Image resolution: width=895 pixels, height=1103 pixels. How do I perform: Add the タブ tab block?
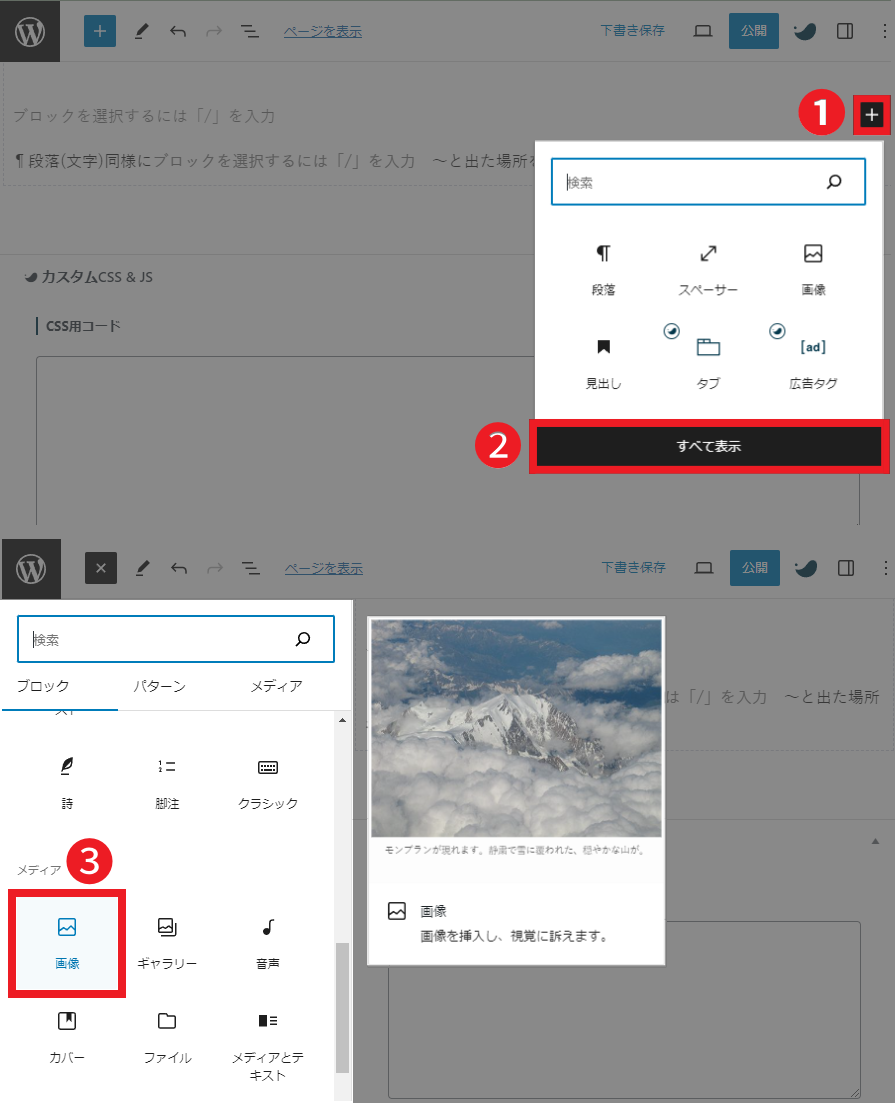[708, 362]
